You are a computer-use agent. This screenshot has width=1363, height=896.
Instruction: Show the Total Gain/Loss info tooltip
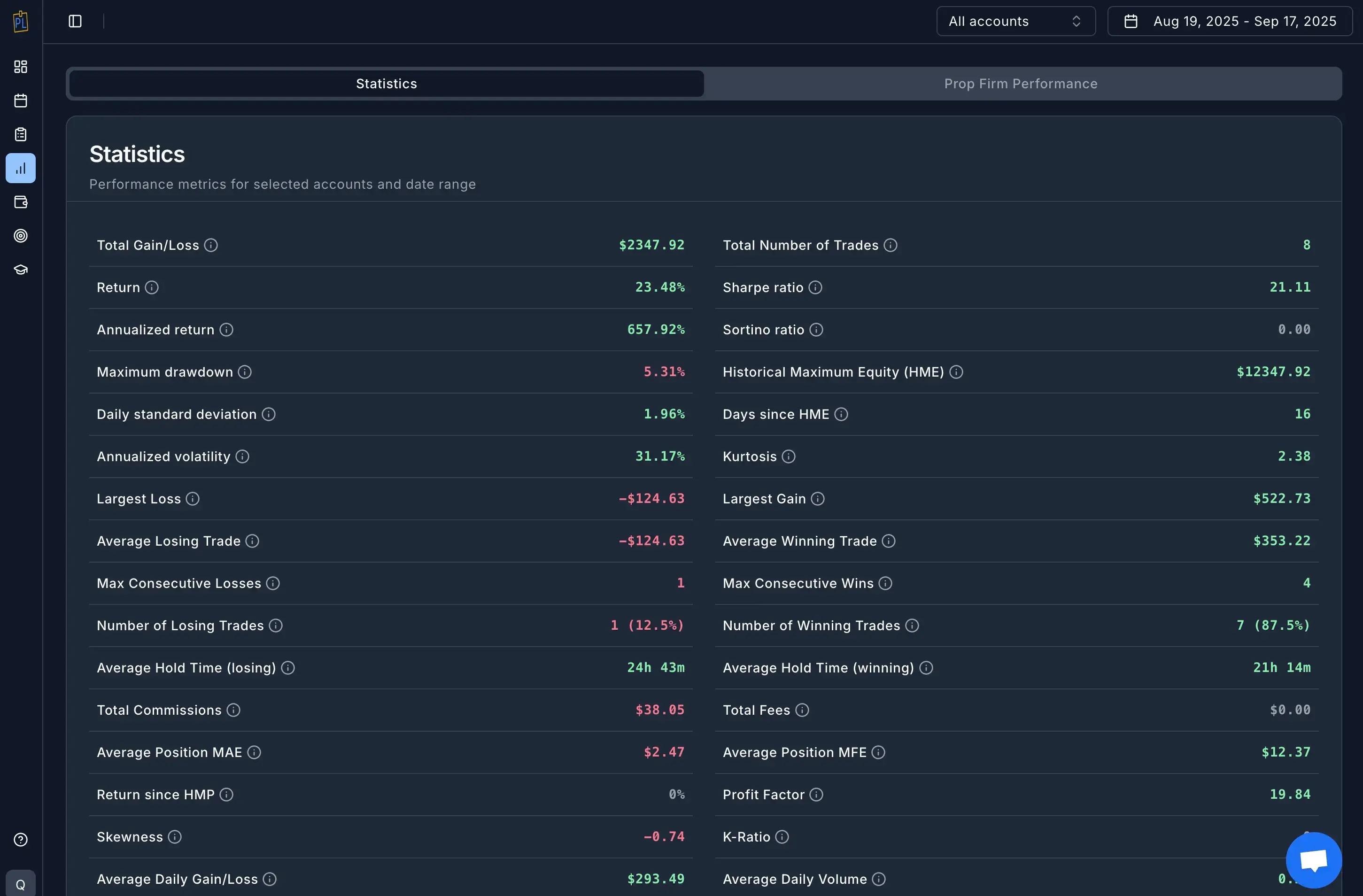point(211,245)
